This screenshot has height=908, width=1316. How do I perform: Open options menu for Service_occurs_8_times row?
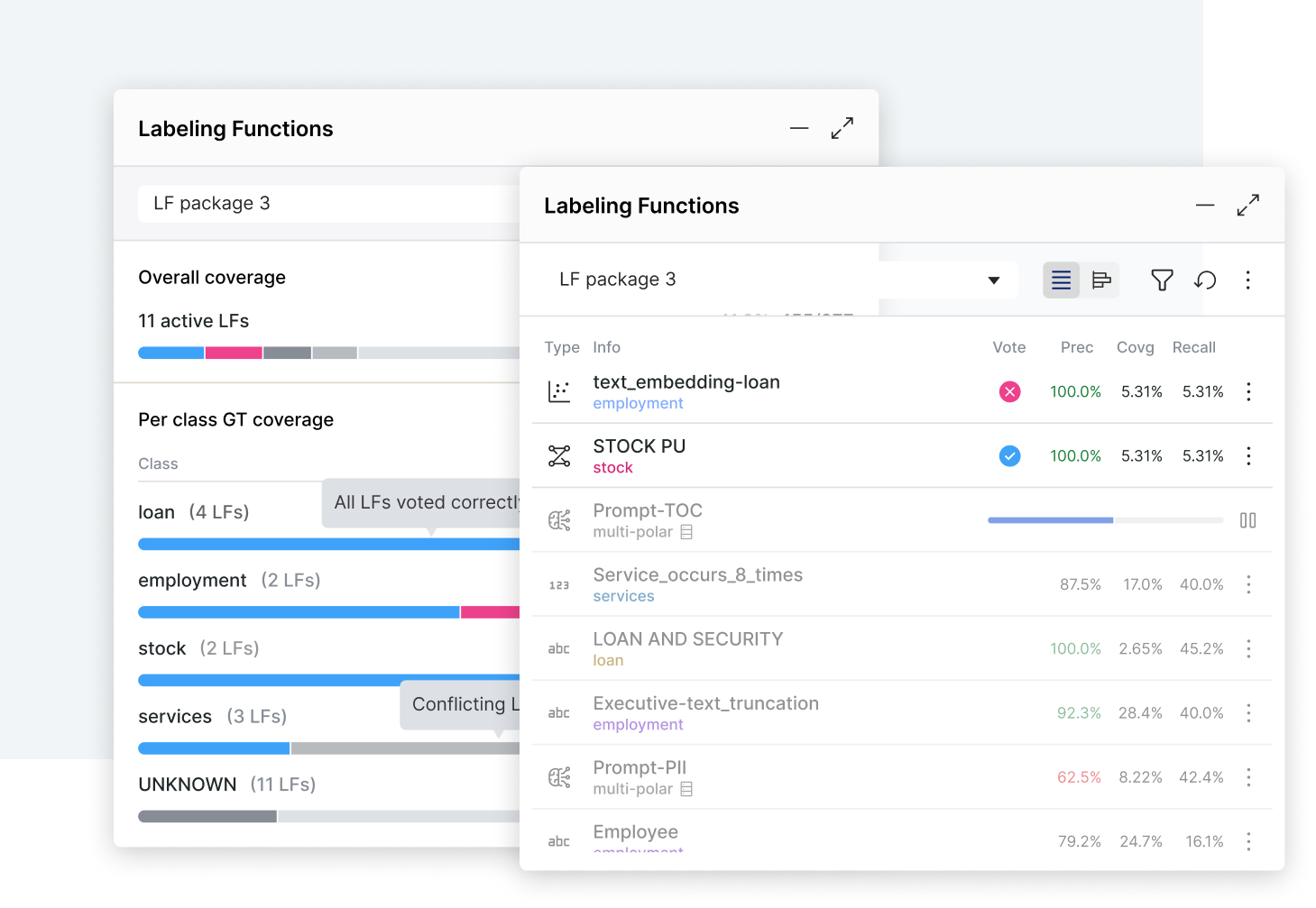tap(1248, 584)
